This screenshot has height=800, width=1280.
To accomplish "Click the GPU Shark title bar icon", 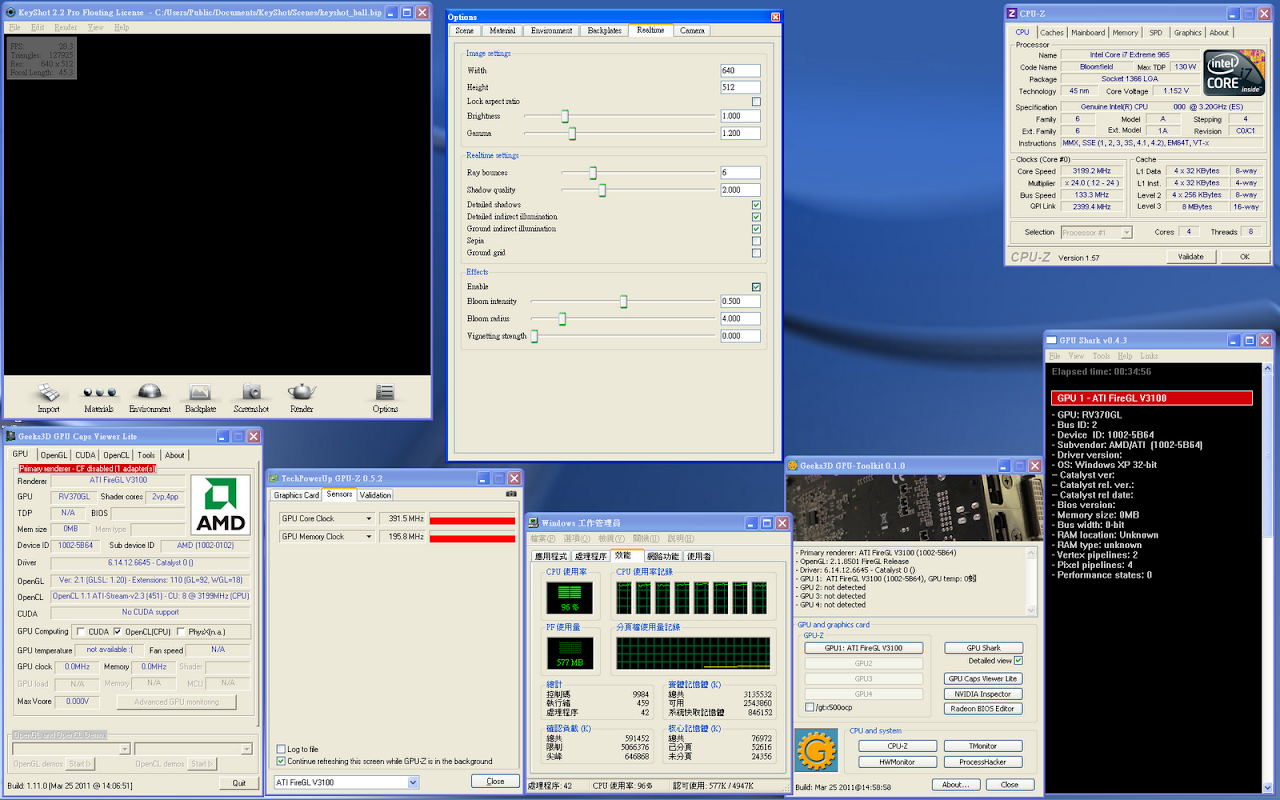I will tap(1052, 340).
